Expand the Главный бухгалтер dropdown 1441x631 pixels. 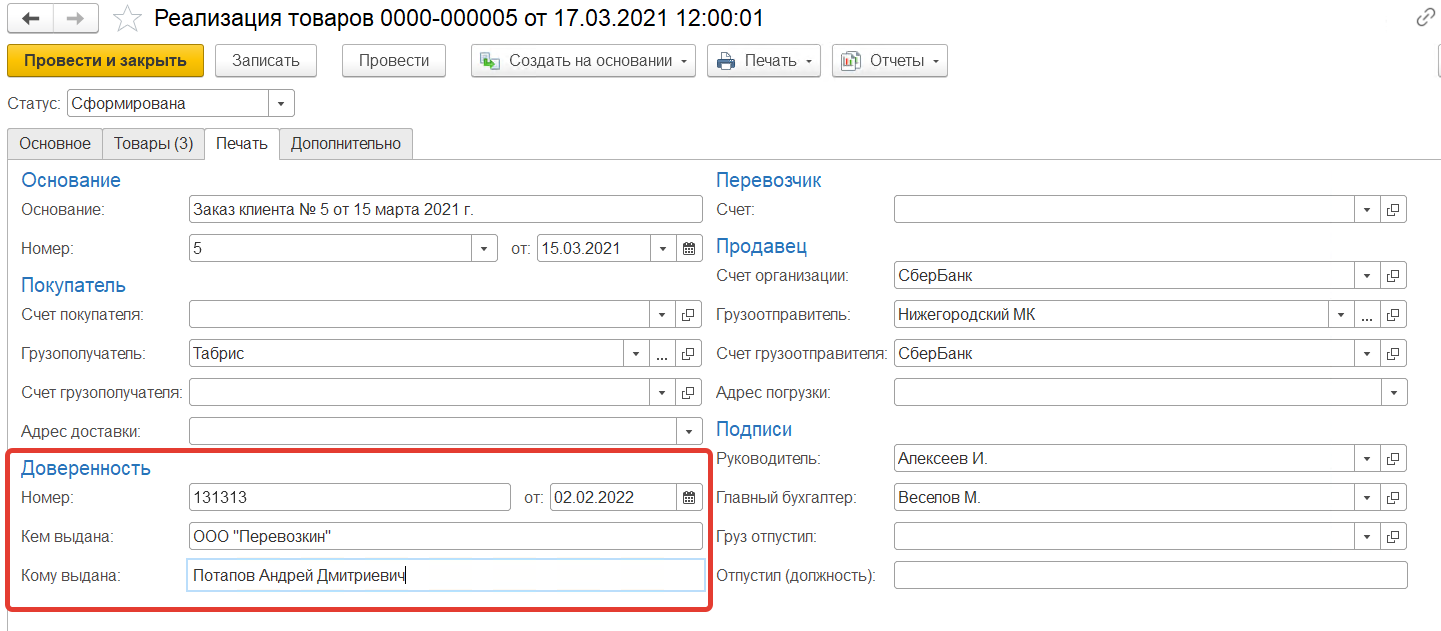(1367, 498)
